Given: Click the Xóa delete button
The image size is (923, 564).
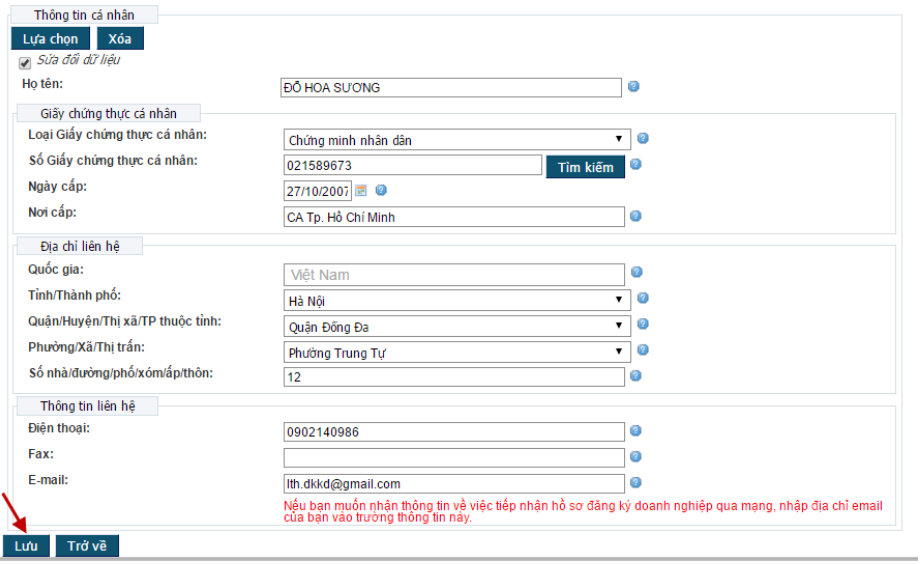Looking at the screenshot, I should tap(120, 39).
